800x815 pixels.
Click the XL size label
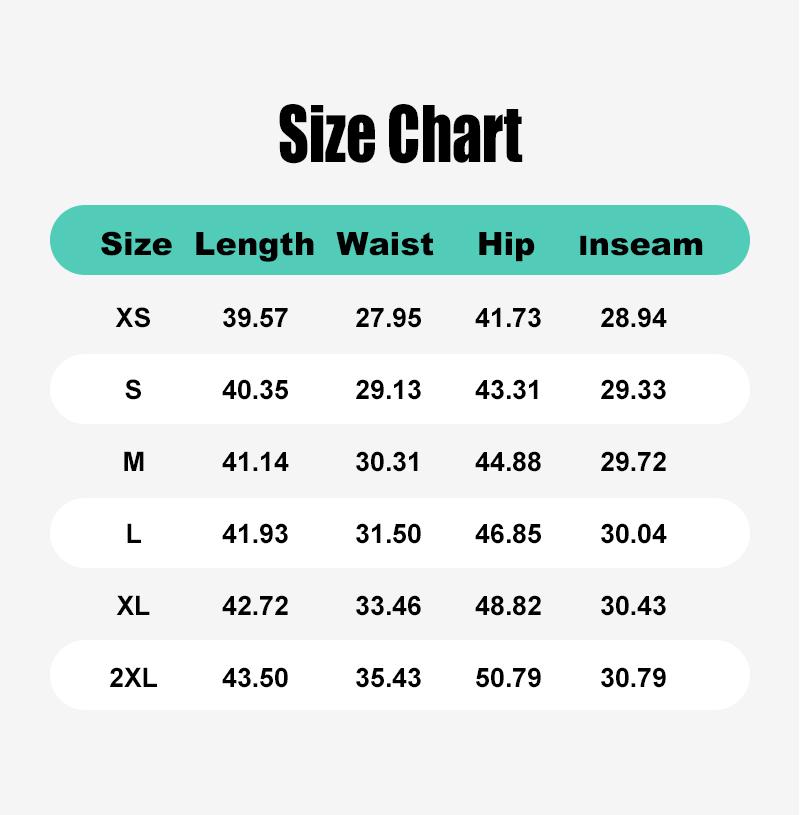coord(133,606)
